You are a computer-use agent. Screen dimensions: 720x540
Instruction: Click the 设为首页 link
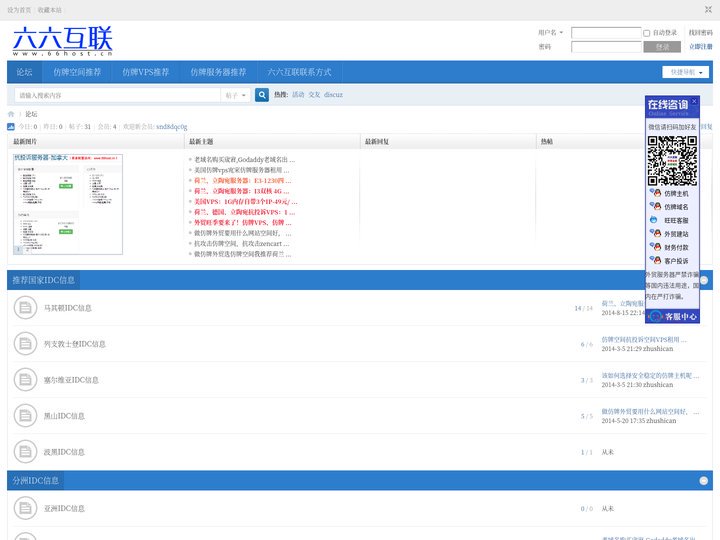point(19,10)
